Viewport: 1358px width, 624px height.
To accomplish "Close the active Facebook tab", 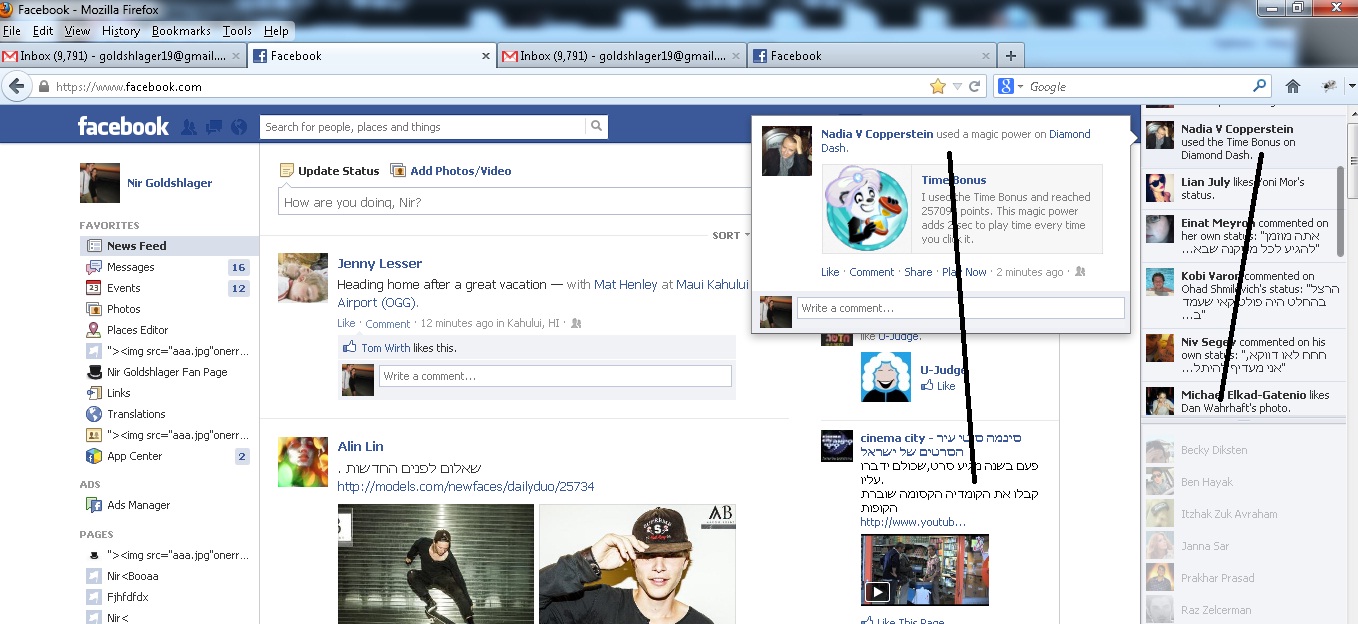I will (487, 56).
